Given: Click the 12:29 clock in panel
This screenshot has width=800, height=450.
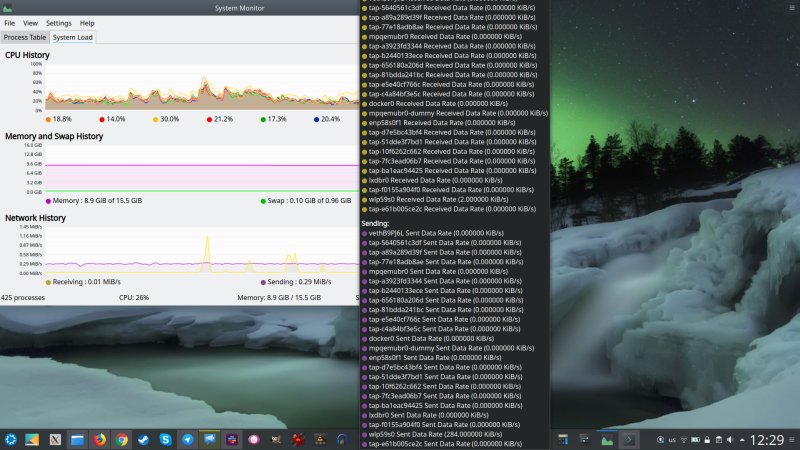Looking at the screenshot, I should pyautogui.click(x=767, y=440).
